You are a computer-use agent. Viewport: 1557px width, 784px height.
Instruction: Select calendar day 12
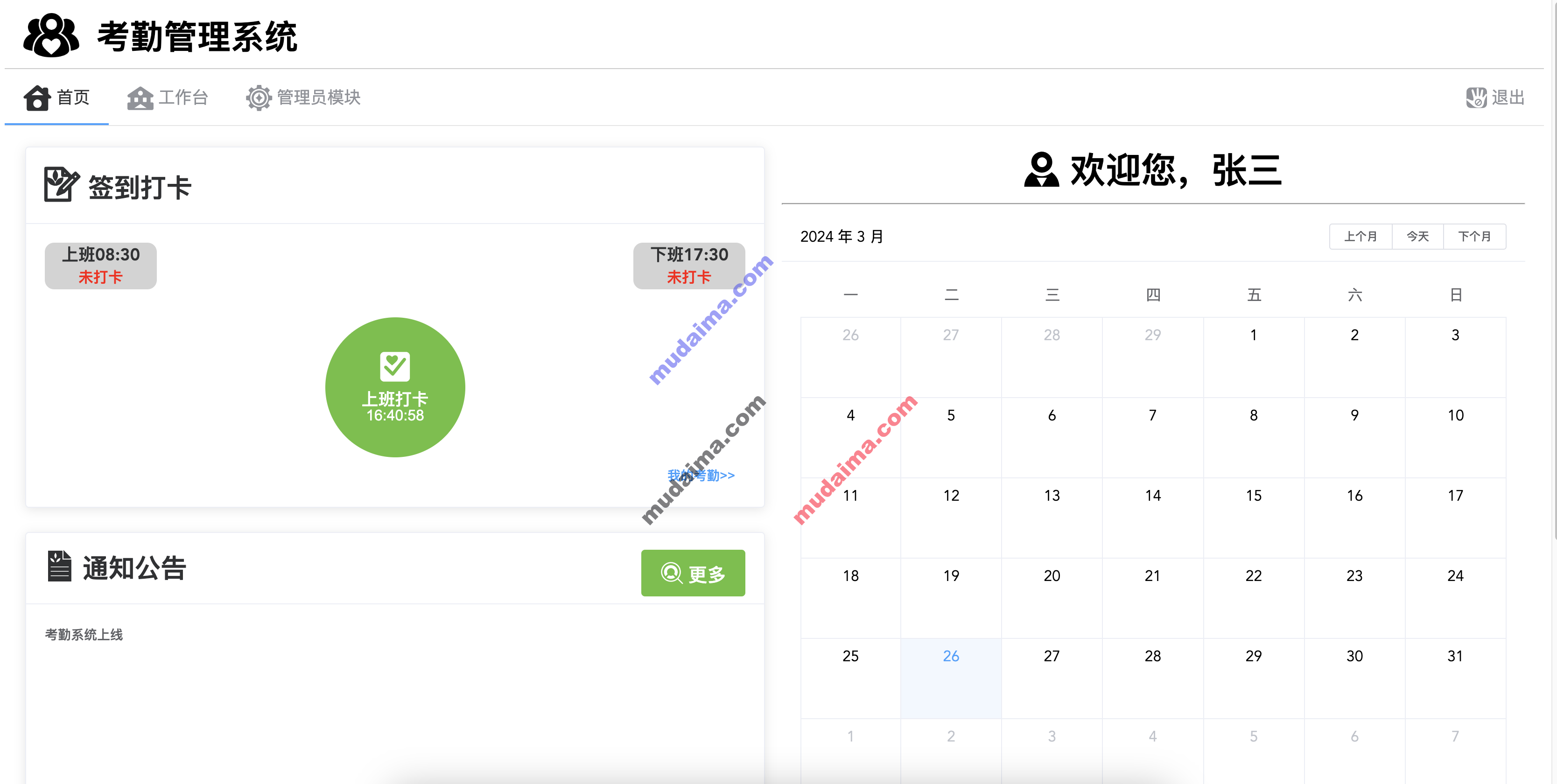point(951,518)
